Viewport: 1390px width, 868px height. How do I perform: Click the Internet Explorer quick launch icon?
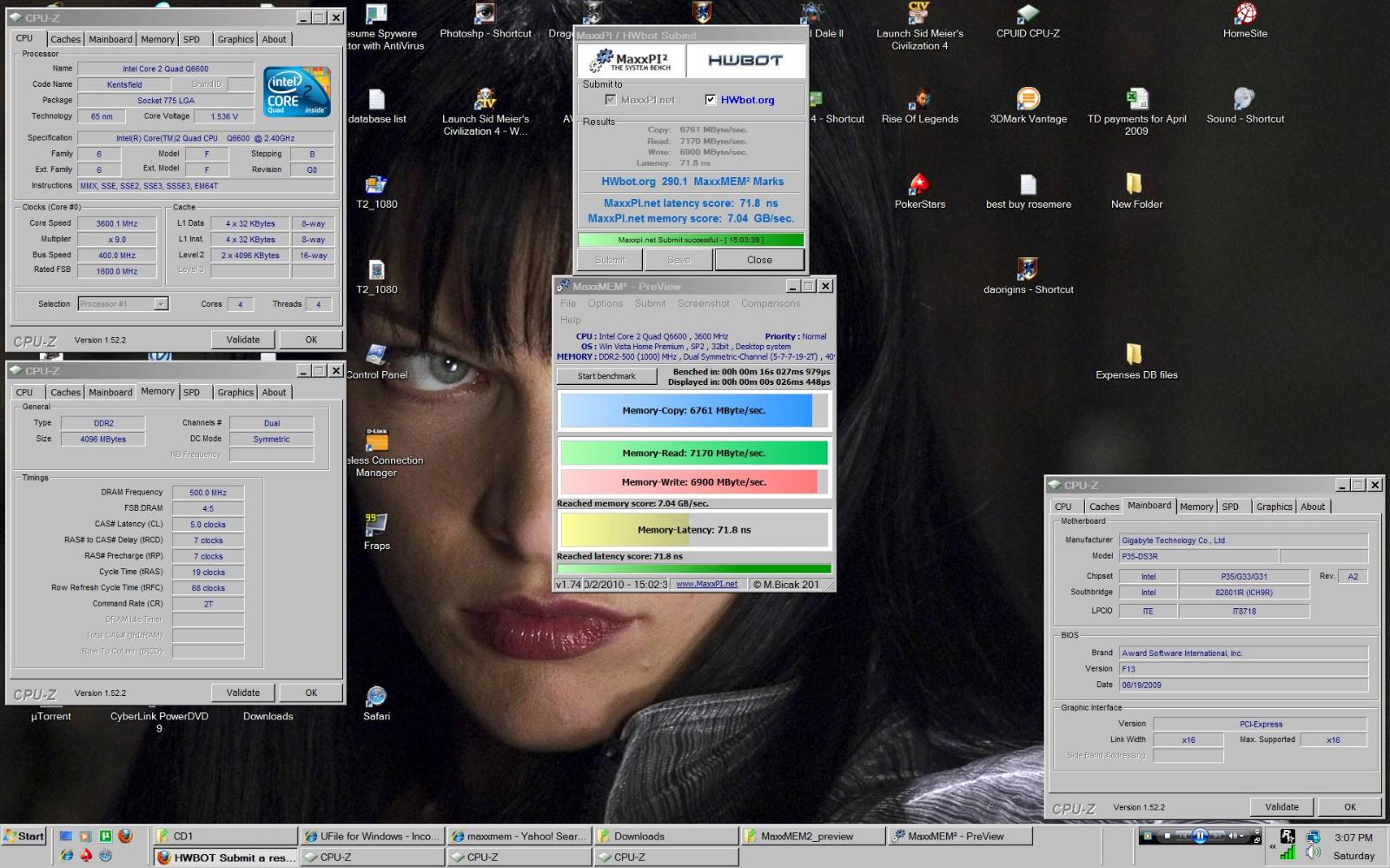tap(66, 855)
